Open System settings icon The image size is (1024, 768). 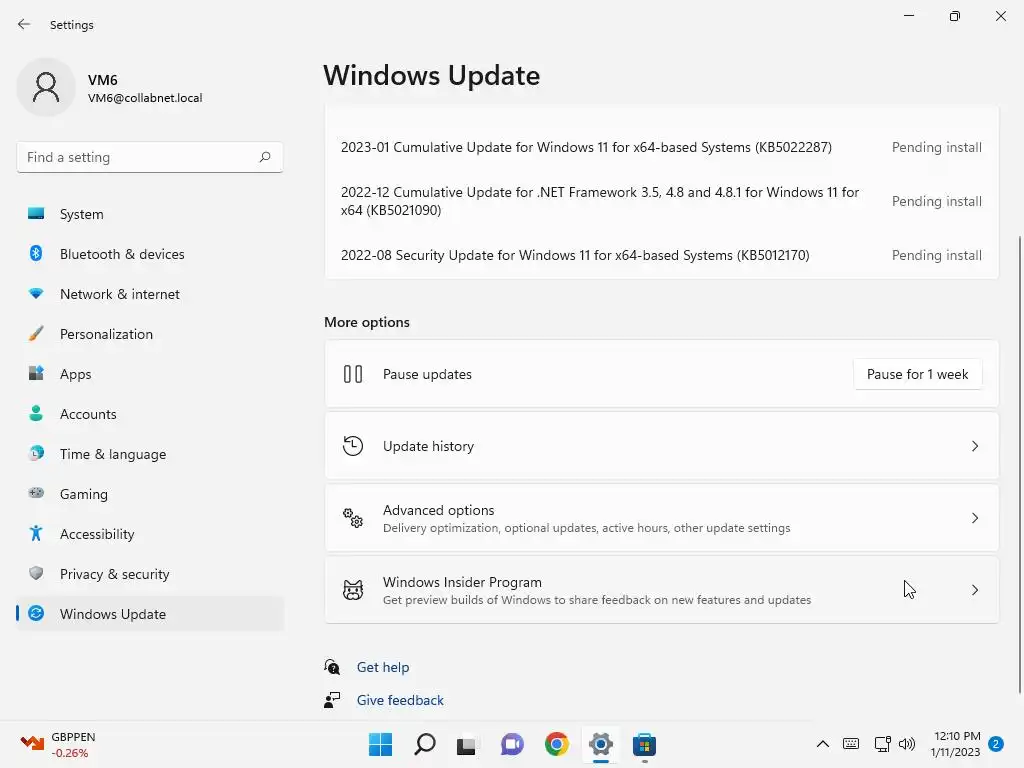click(x=36, y=214)
